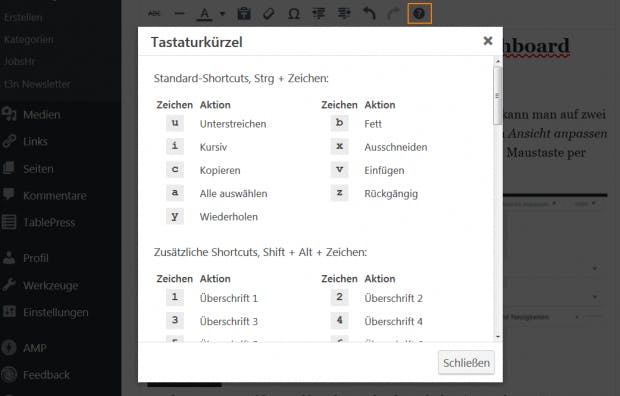
Task: Open Kommentare in the sidebar
Action: click(x=55, y=196)
